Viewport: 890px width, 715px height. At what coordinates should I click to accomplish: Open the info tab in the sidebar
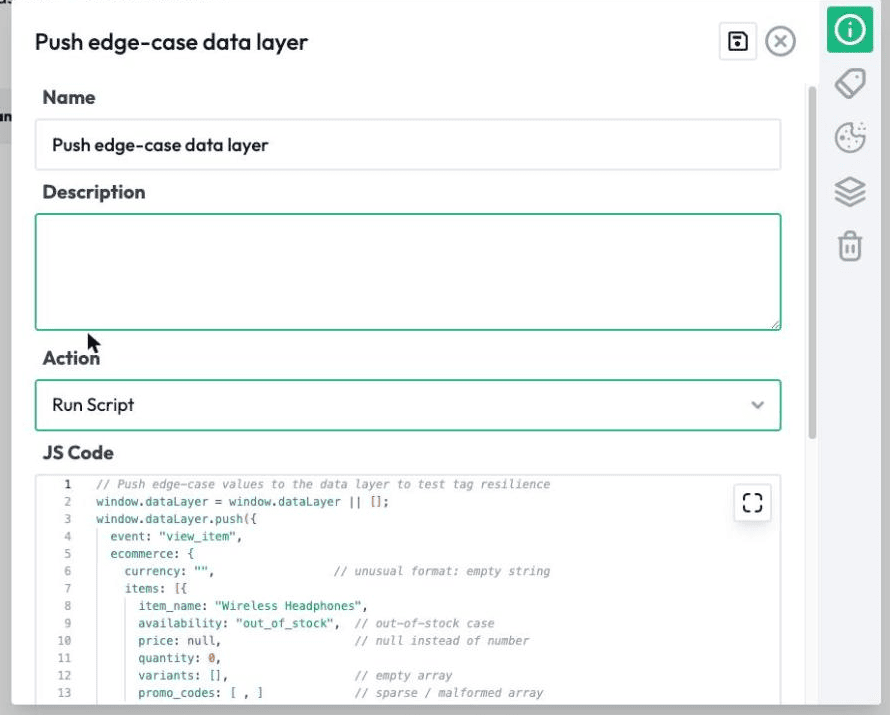point(850,30)
